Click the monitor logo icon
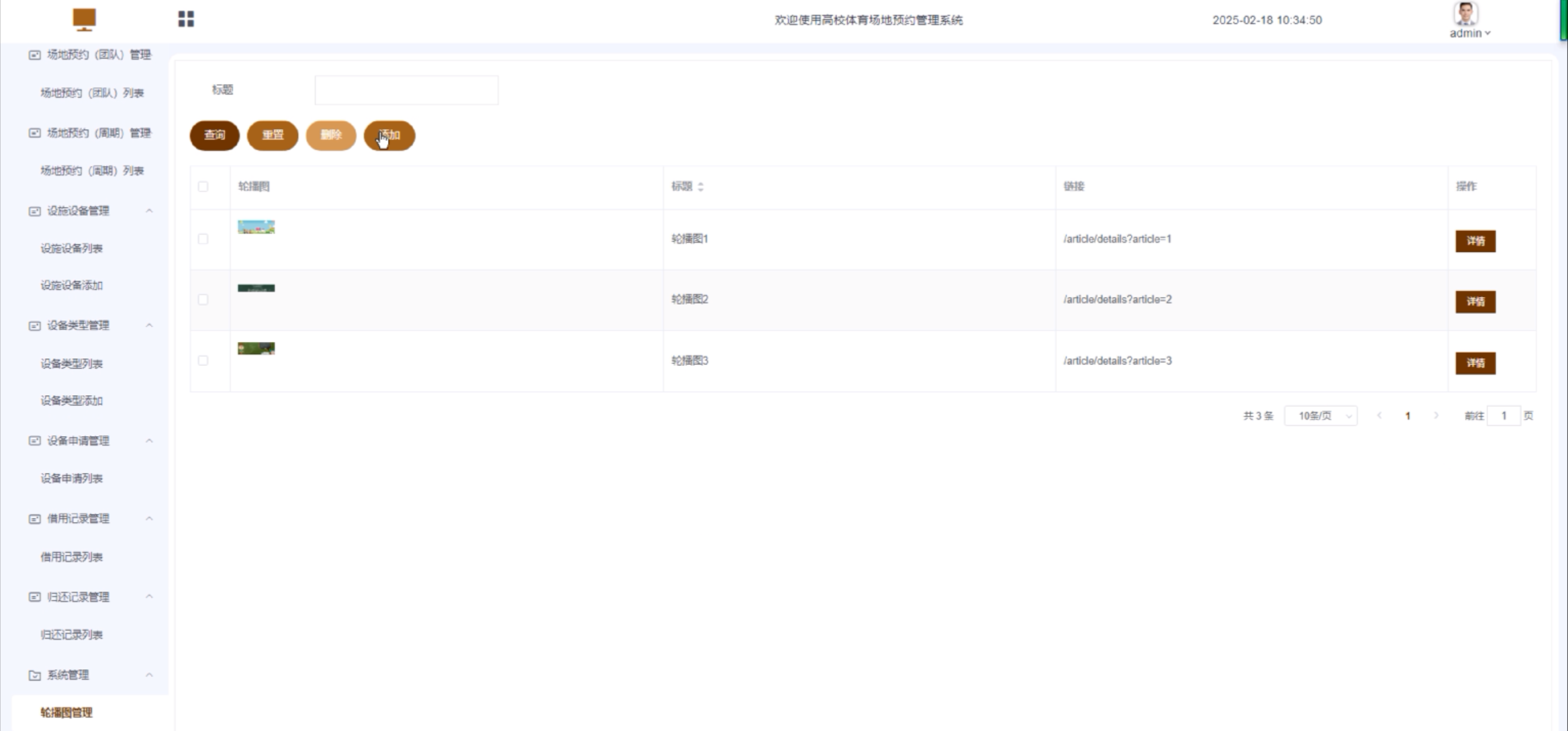Image resolution: width=1568 pixels, height=731 pixels. pos(84,19)
